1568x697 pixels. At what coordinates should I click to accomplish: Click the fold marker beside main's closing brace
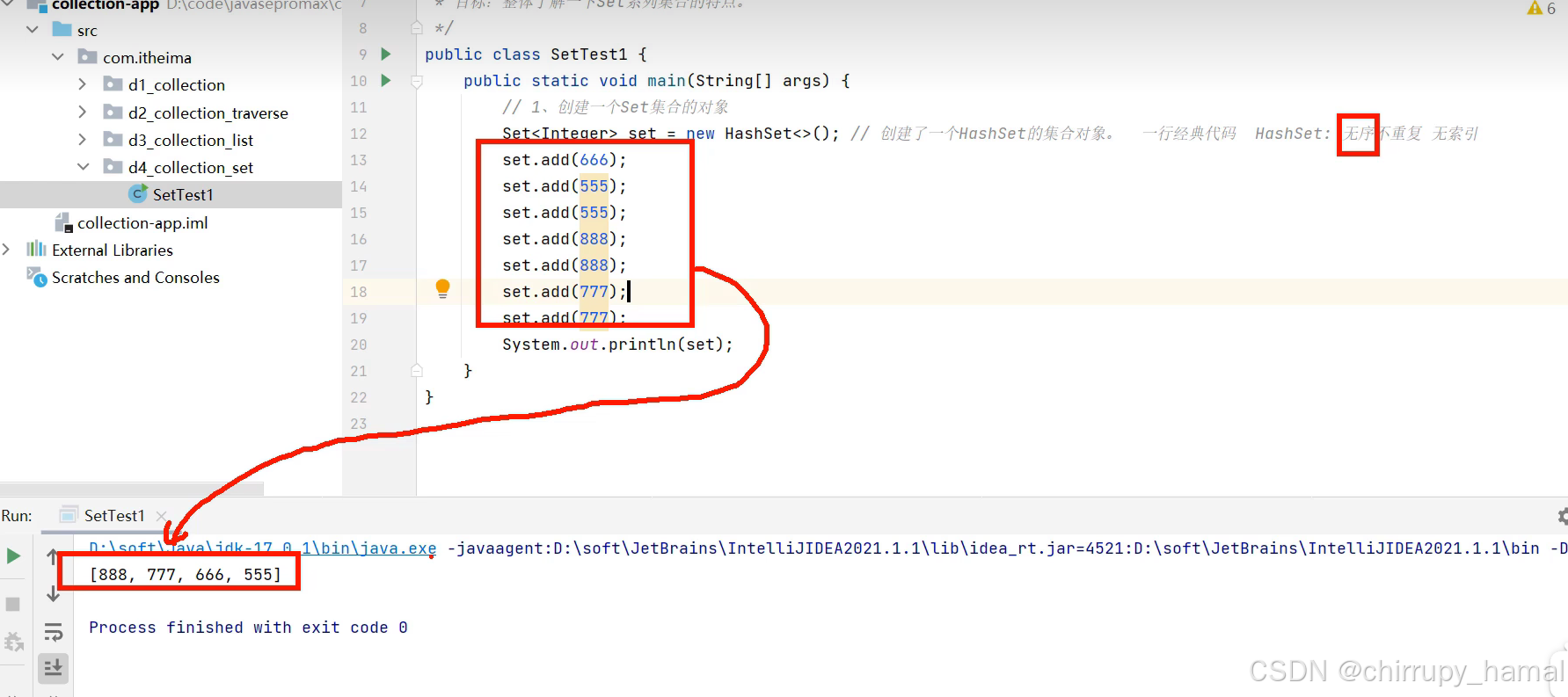(x=417, y=371)
